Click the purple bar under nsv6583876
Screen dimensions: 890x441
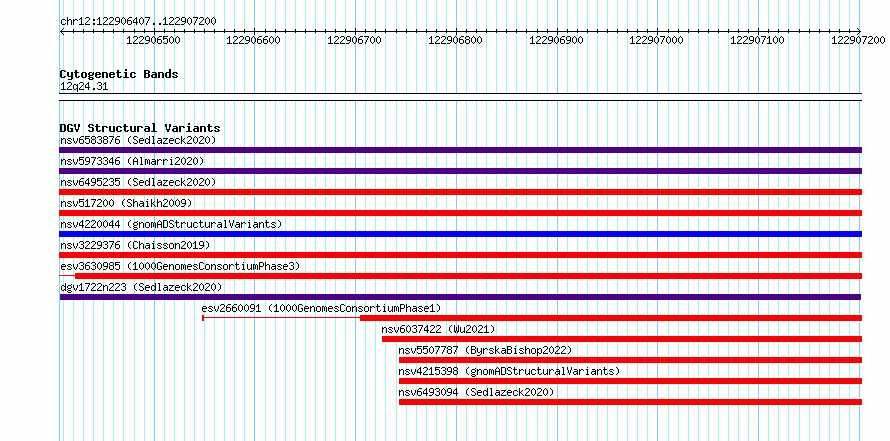460,150
